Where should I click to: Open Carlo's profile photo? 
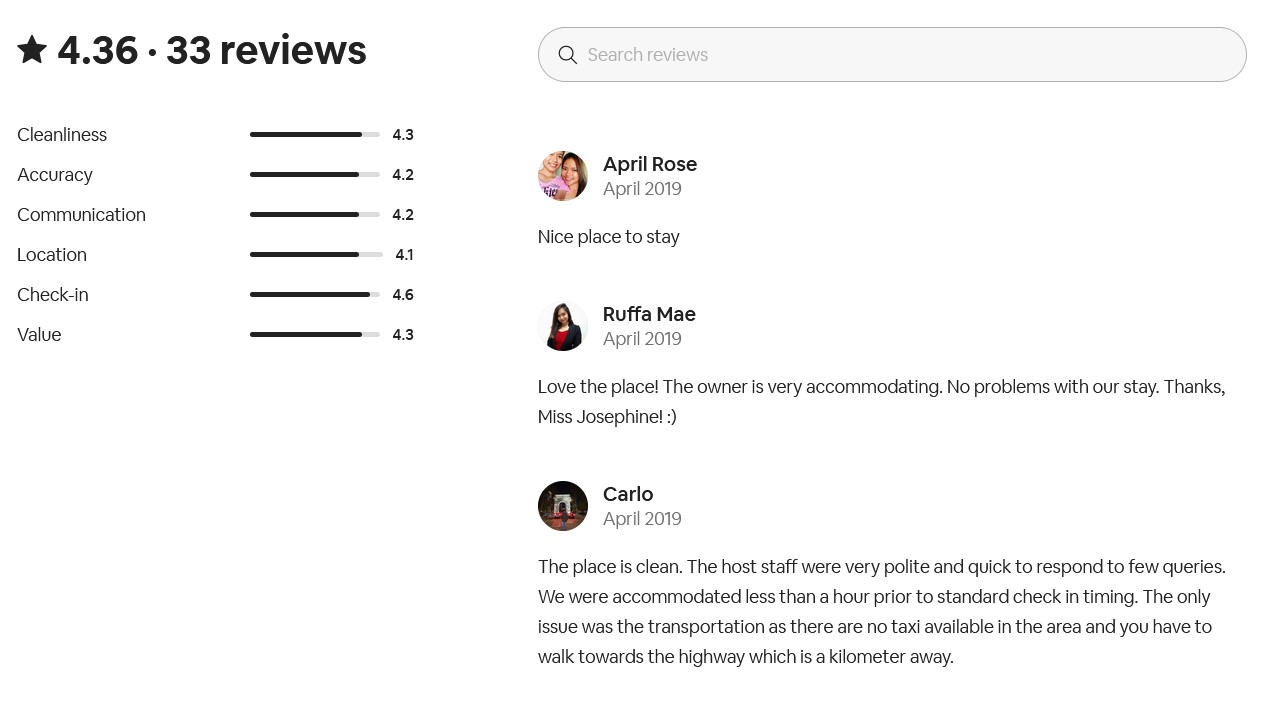563,506
